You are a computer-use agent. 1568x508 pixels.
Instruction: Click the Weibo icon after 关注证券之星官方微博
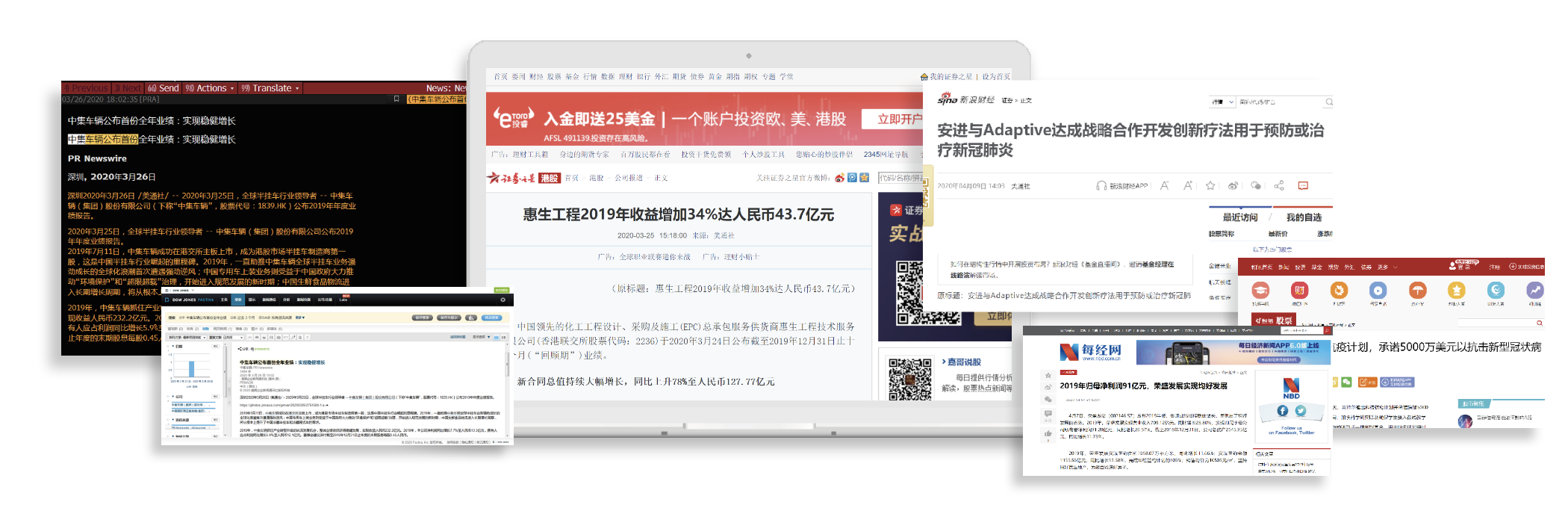pos(840,178)
